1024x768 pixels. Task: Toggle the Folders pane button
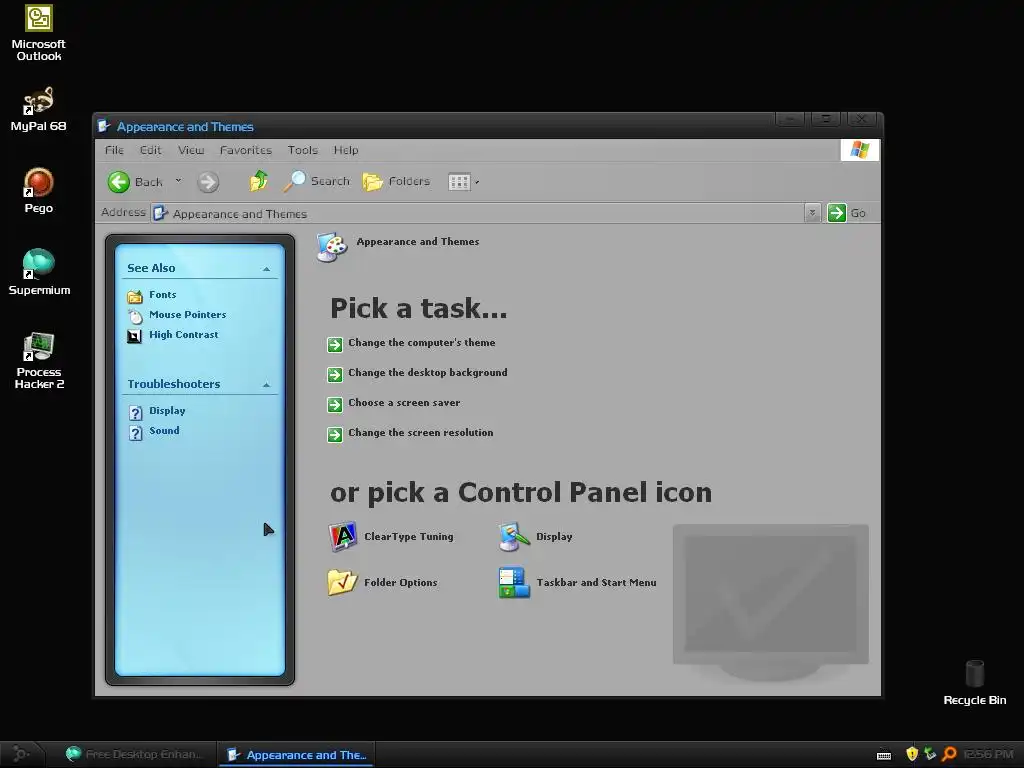pyautogui.click(x=396, y=181)
